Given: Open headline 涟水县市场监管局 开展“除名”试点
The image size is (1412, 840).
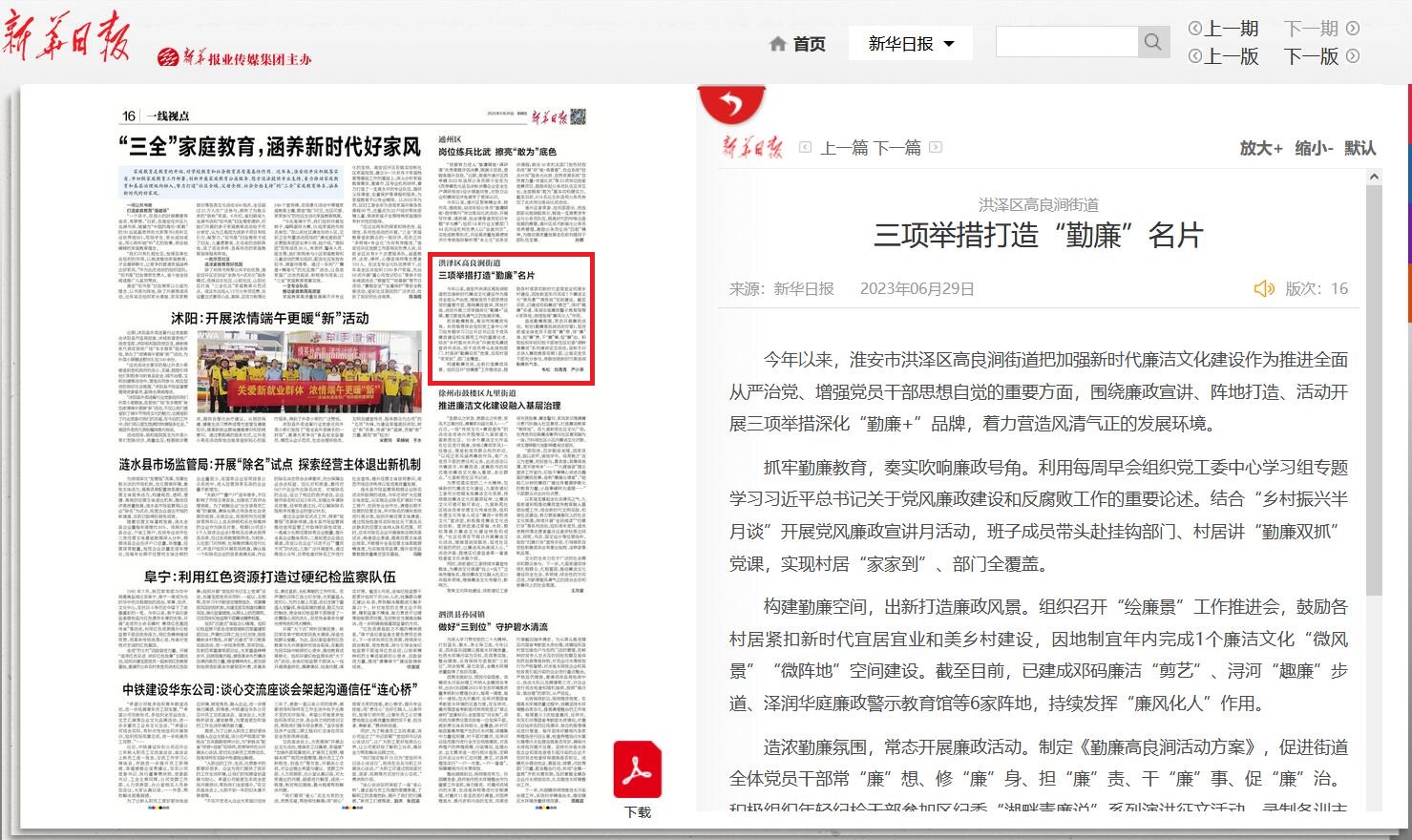Looking at the screenshot, I should pos(270,464).
